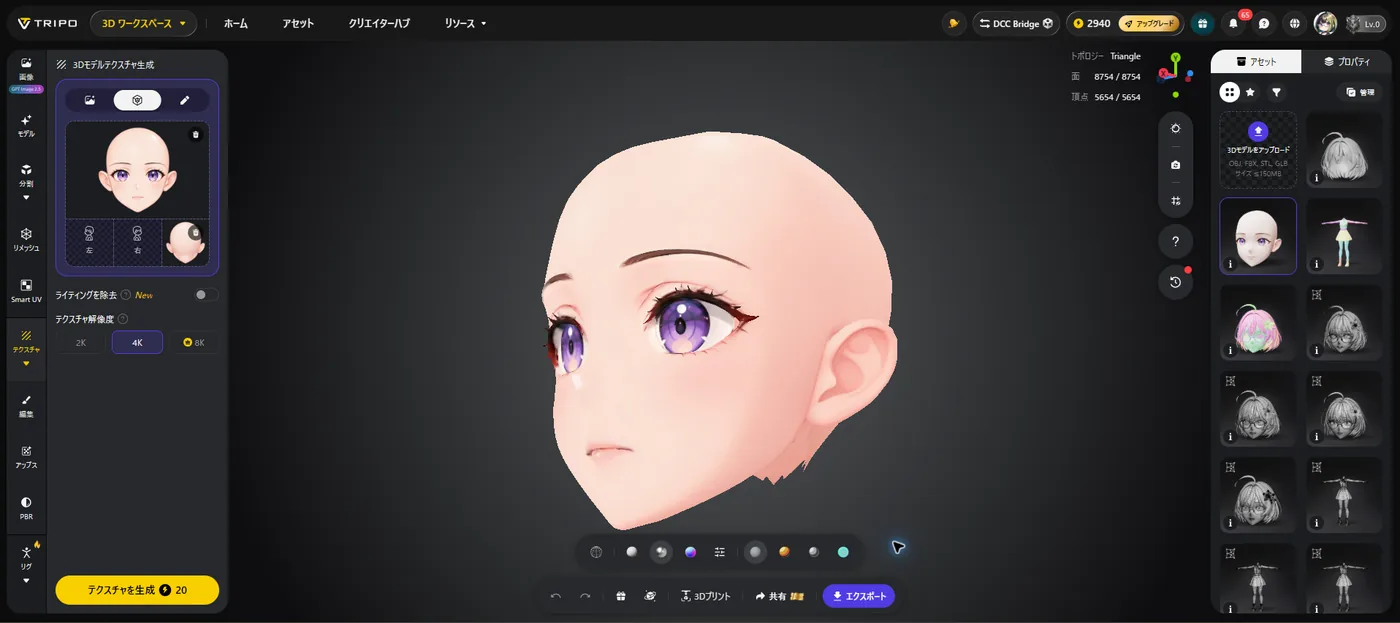Screen dimensions: 1400x623
Task: Open the language globe icon
Action: (x=1295, y=23)
